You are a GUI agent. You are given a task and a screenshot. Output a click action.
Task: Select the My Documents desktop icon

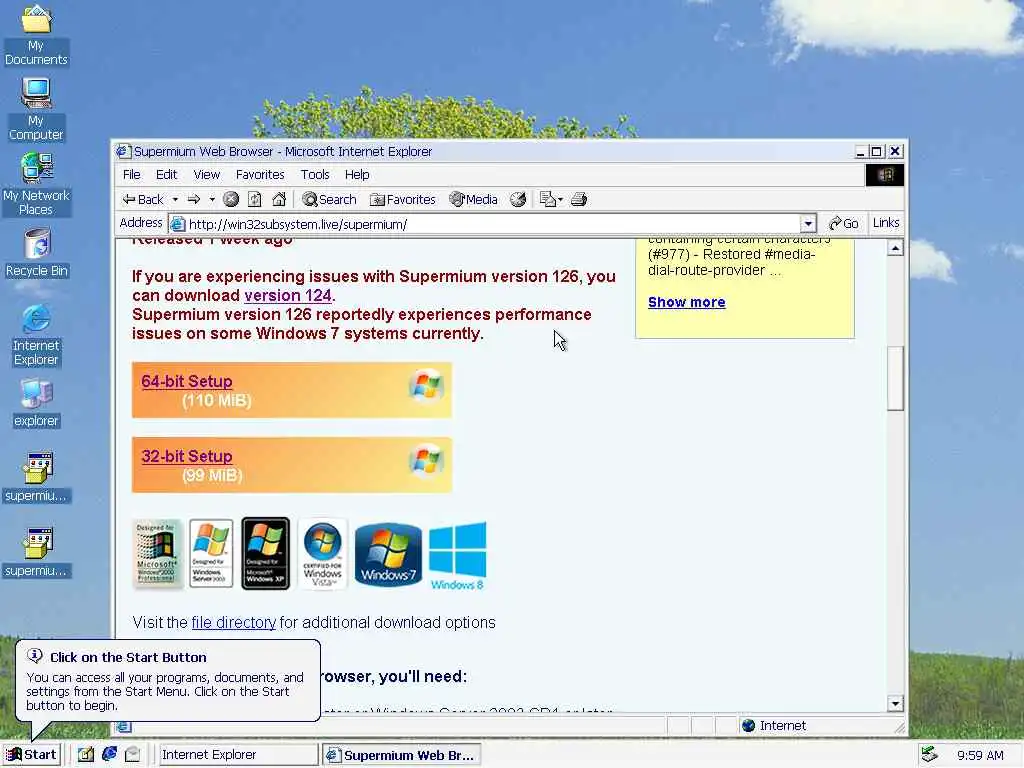click(x=36, y=35)
